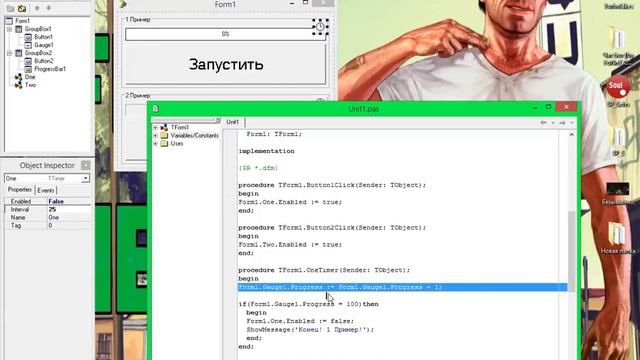Click the Interval property value 25

pos(69,209)
